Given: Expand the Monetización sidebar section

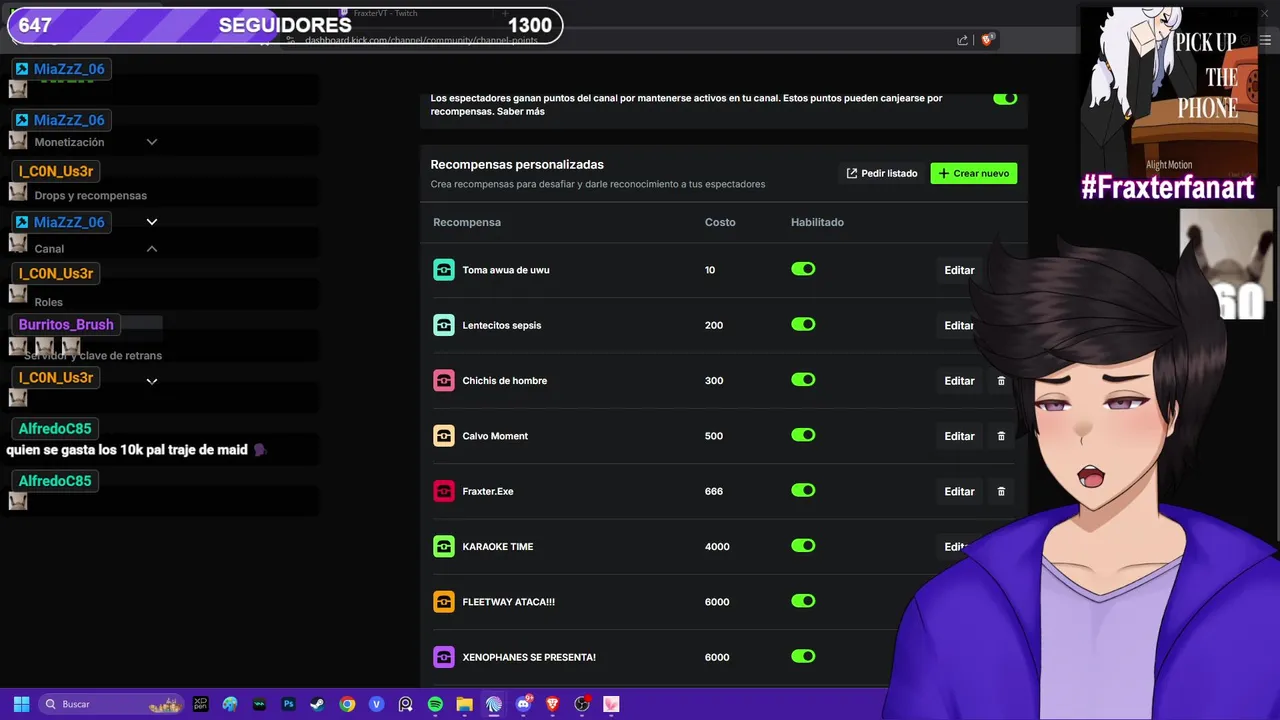Looking at the screenshot, I should (x=152, y=142).
